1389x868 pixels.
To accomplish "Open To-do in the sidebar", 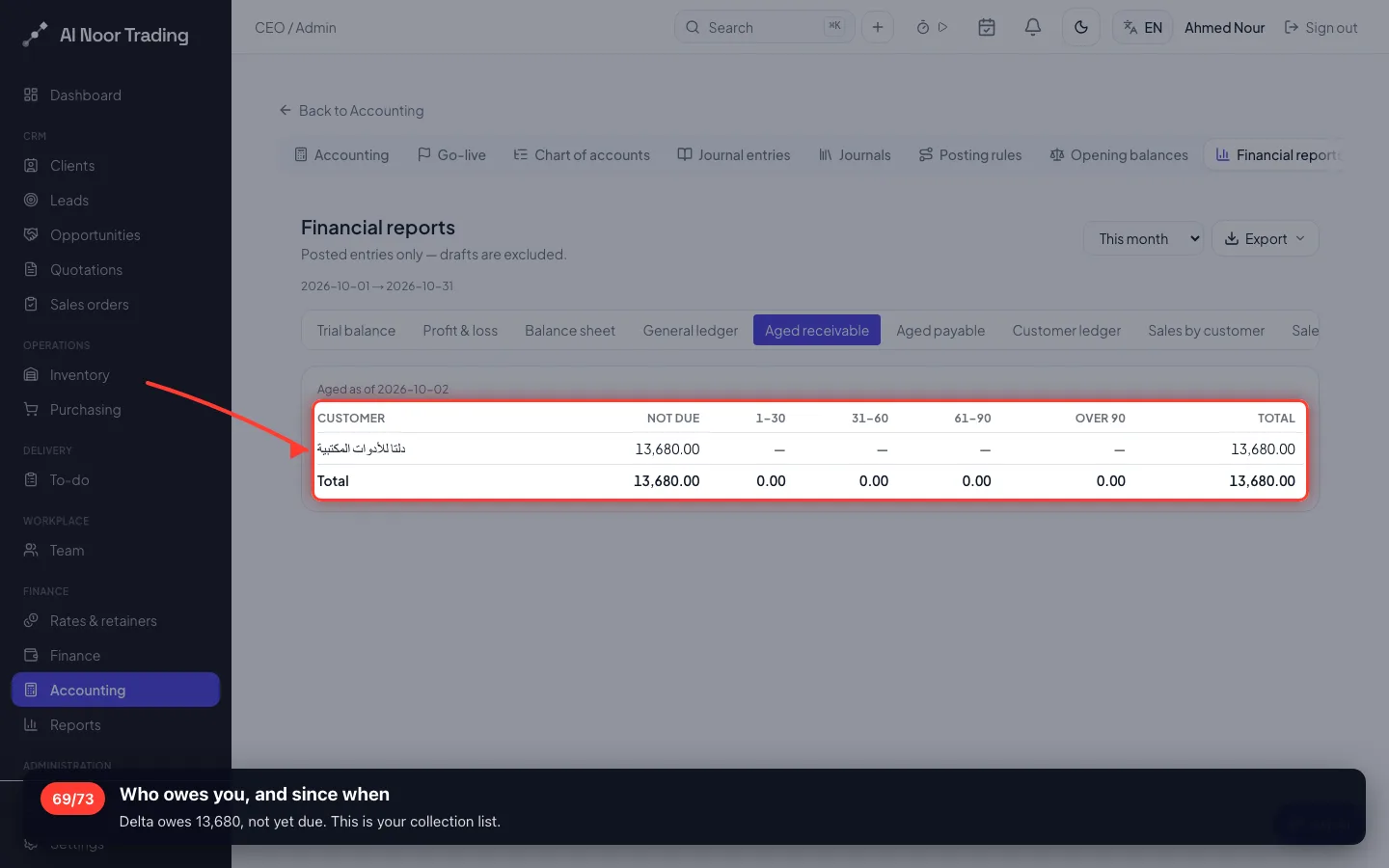I will coord(116,479).
